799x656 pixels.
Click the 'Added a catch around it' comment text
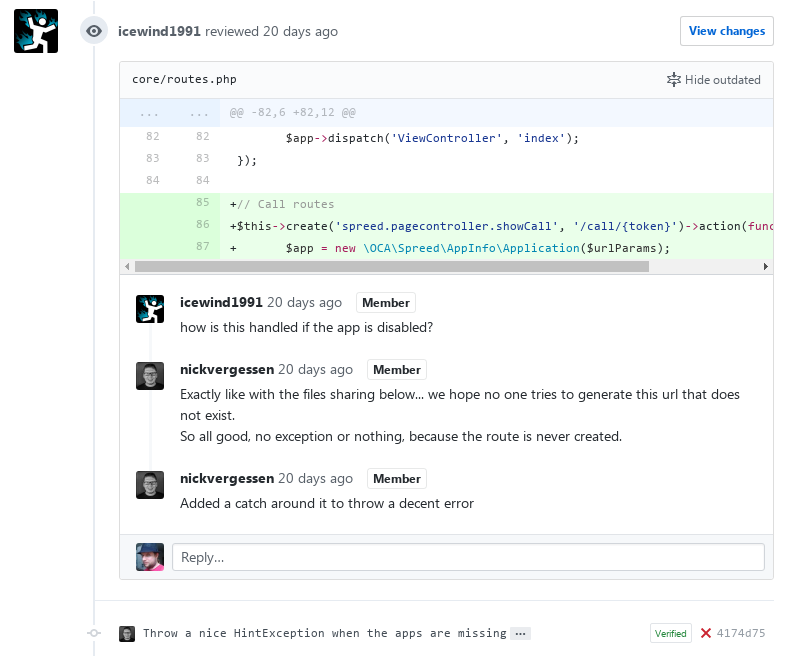click(x=327, y=504)
